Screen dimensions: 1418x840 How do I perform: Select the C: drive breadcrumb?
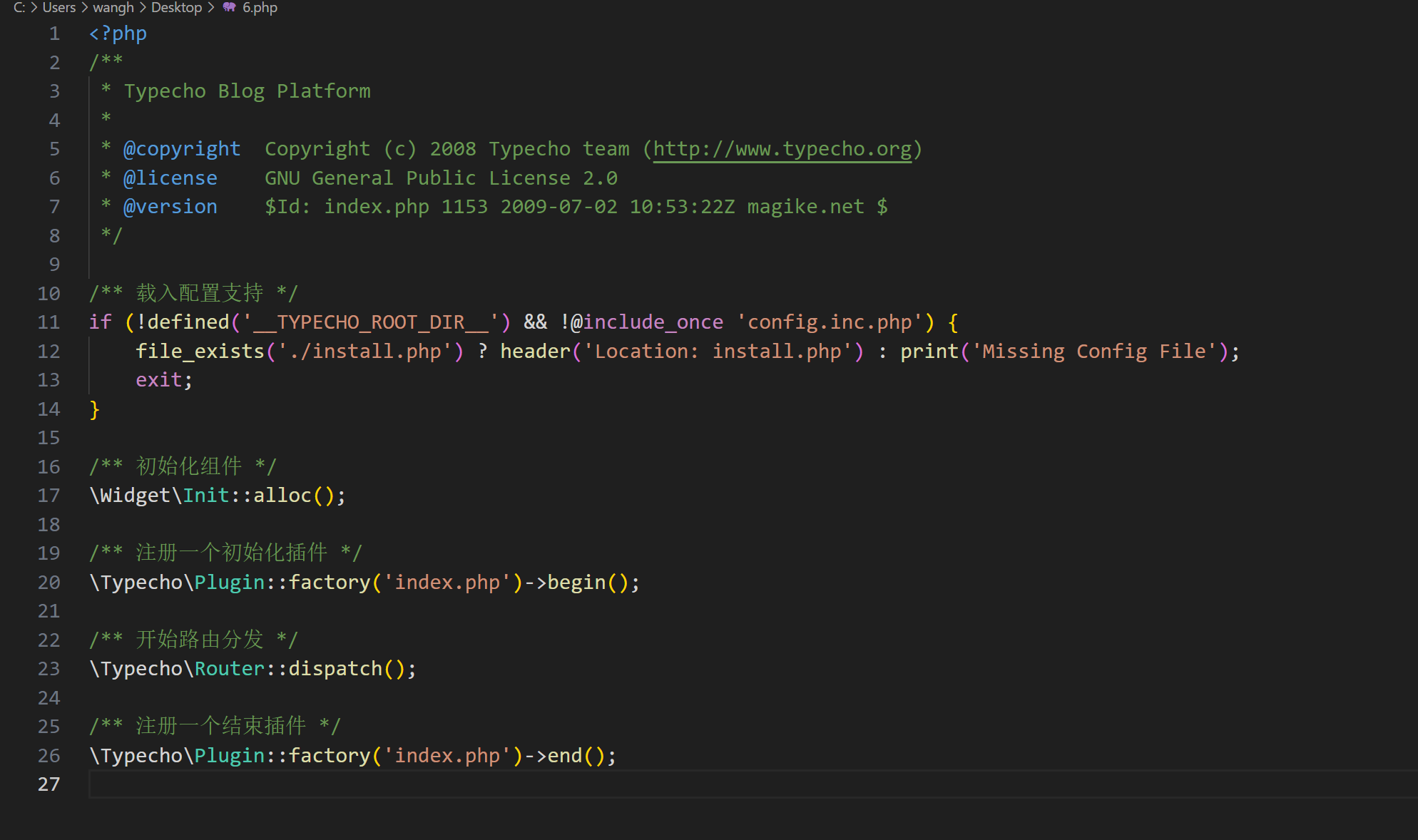pos(19,7)
